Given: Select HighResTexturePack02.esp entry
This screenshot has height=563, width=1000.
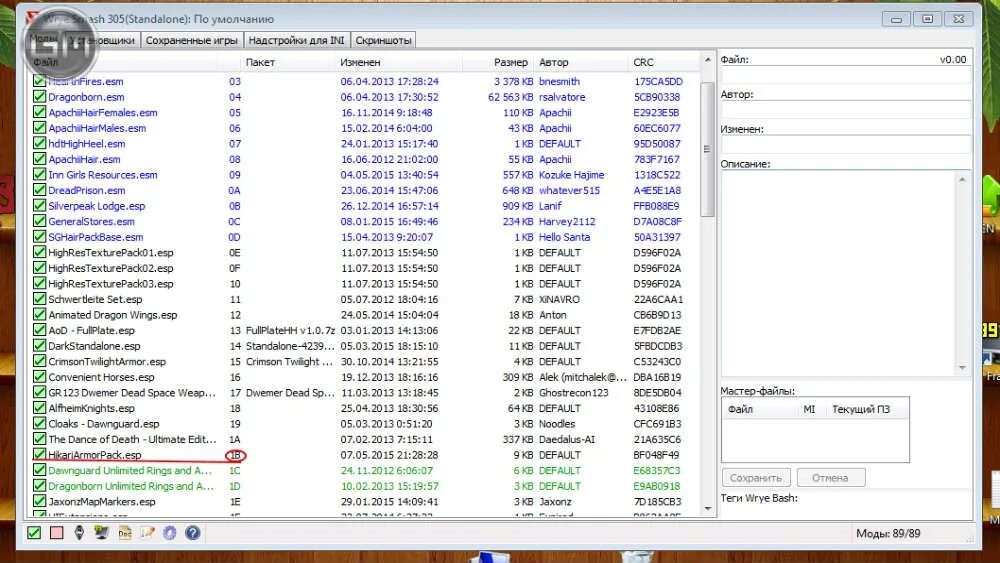Looking at the screenshot, I should pyautogui.click(x=111, y=268).
